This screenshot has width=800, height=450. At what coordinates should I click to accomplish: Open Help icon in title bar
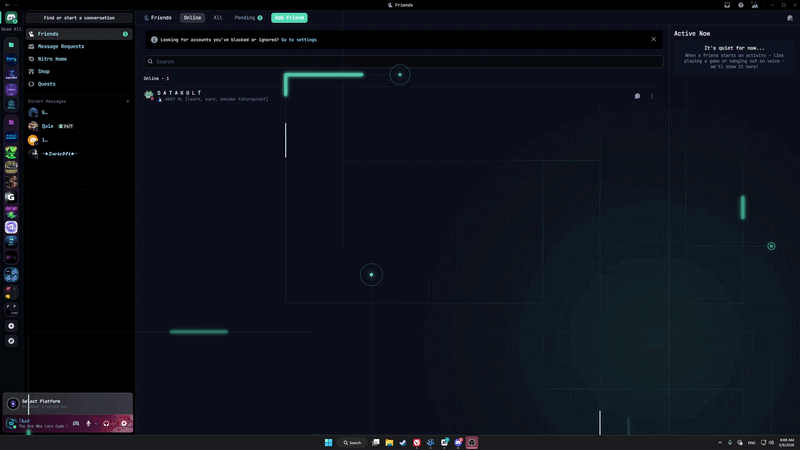click(x=741, y=5)
